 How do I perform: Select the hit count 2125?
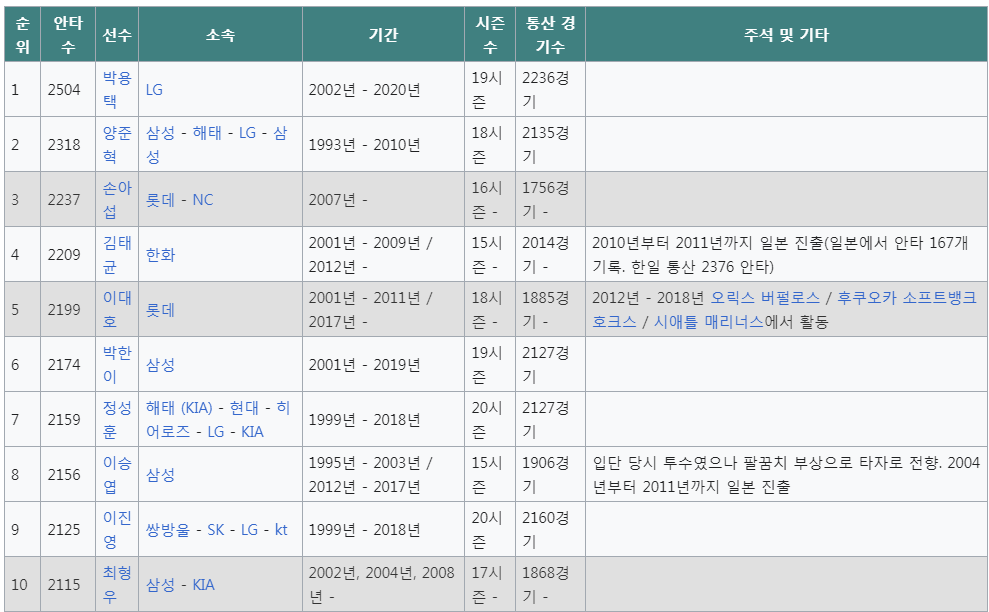(x=64, y=529)
